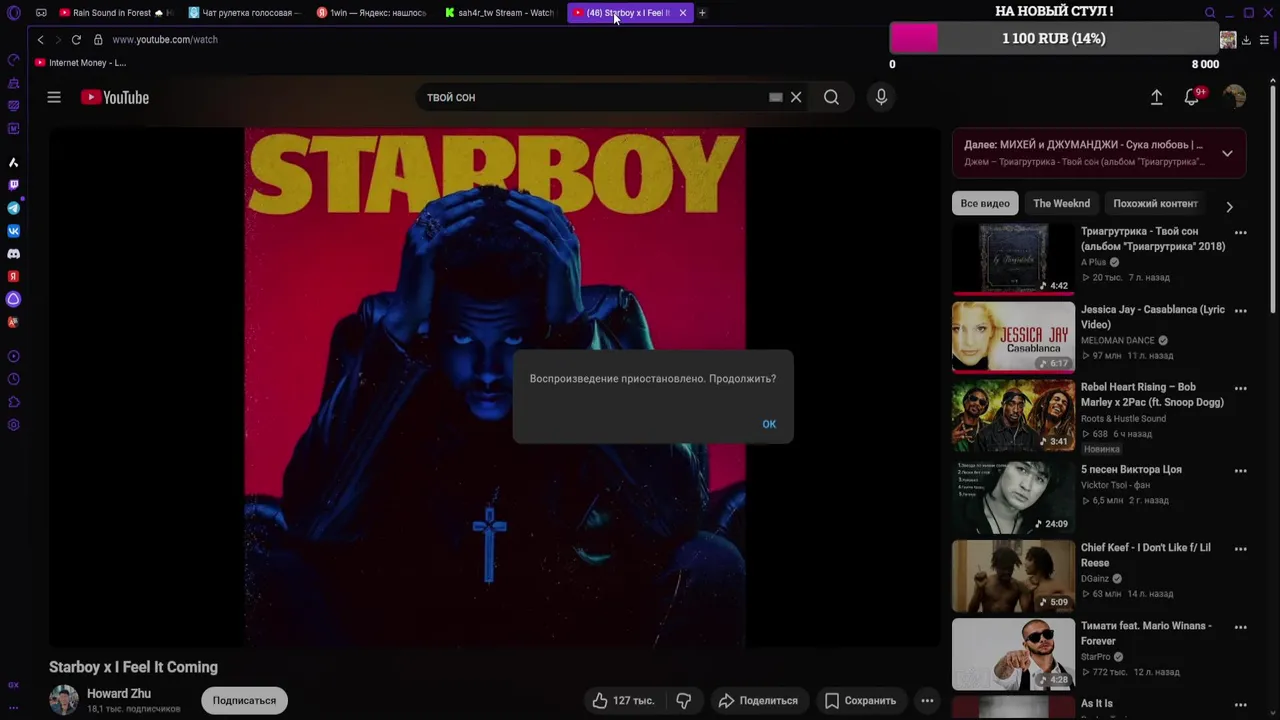This screenshot has height=720, width=1280.
Task: Open a new browser tab
Action: click(x=702, y=13)
